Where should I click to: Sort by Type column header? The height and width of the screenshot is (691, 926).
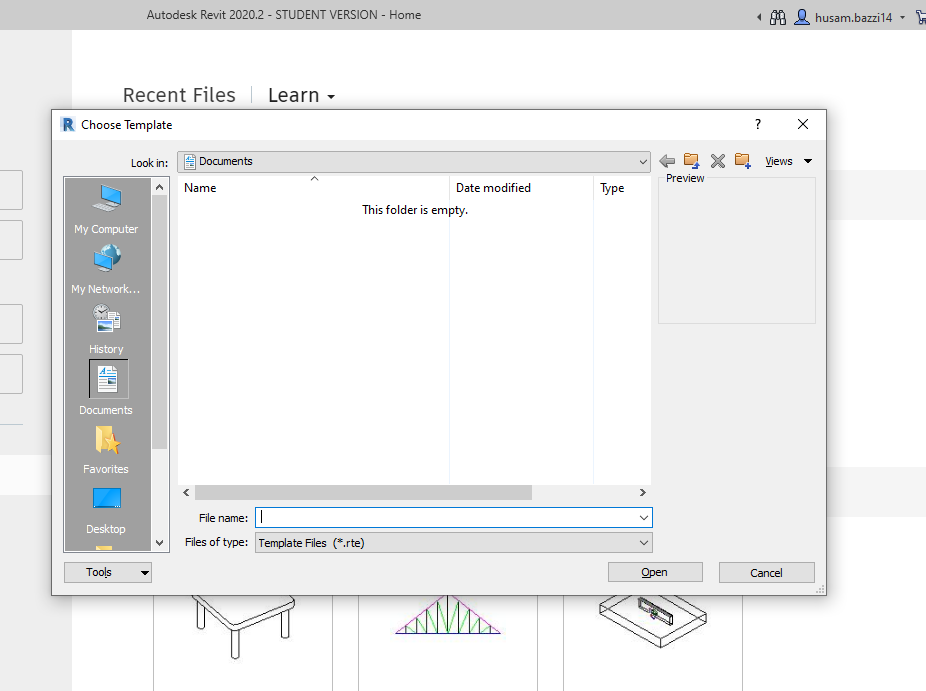pos(622,188)
